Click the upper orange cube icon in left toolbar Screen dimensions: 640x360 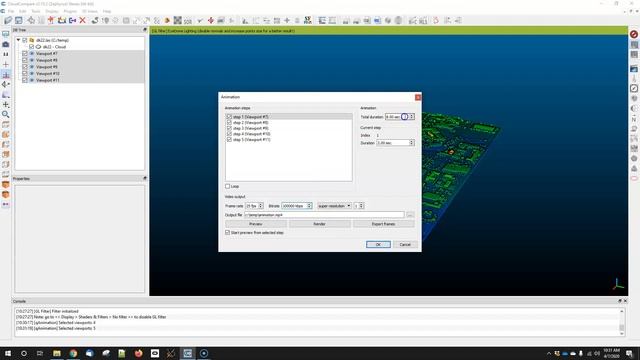6,134
